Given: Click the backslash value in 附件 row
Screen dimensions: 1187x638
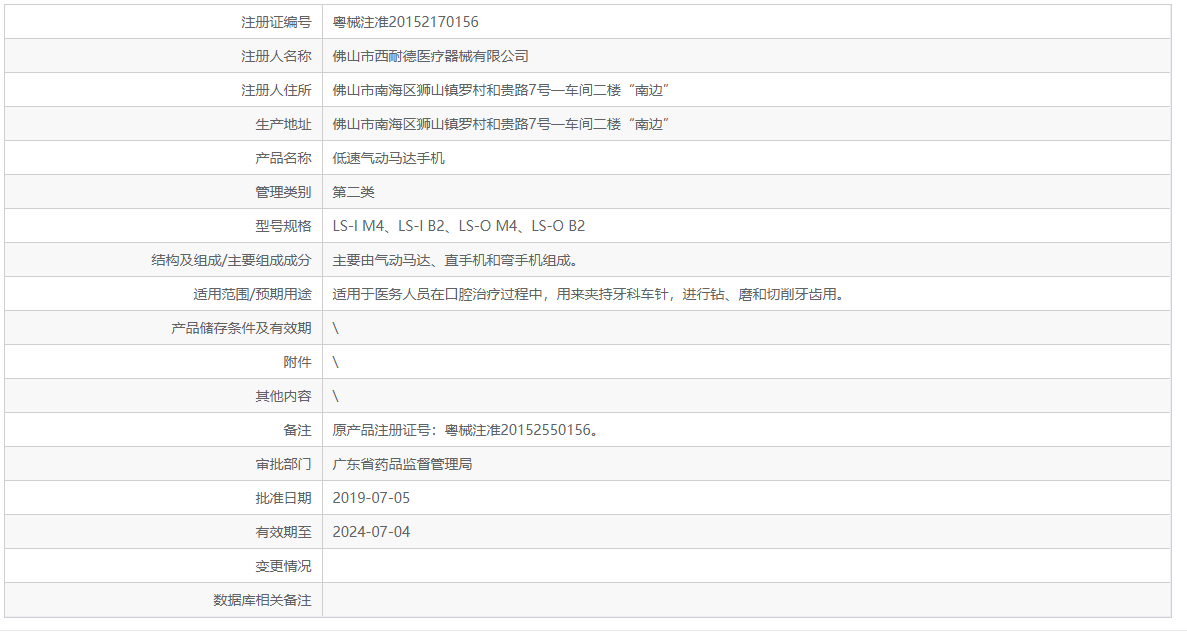Looking at the screenshot, I should [335, 362].
